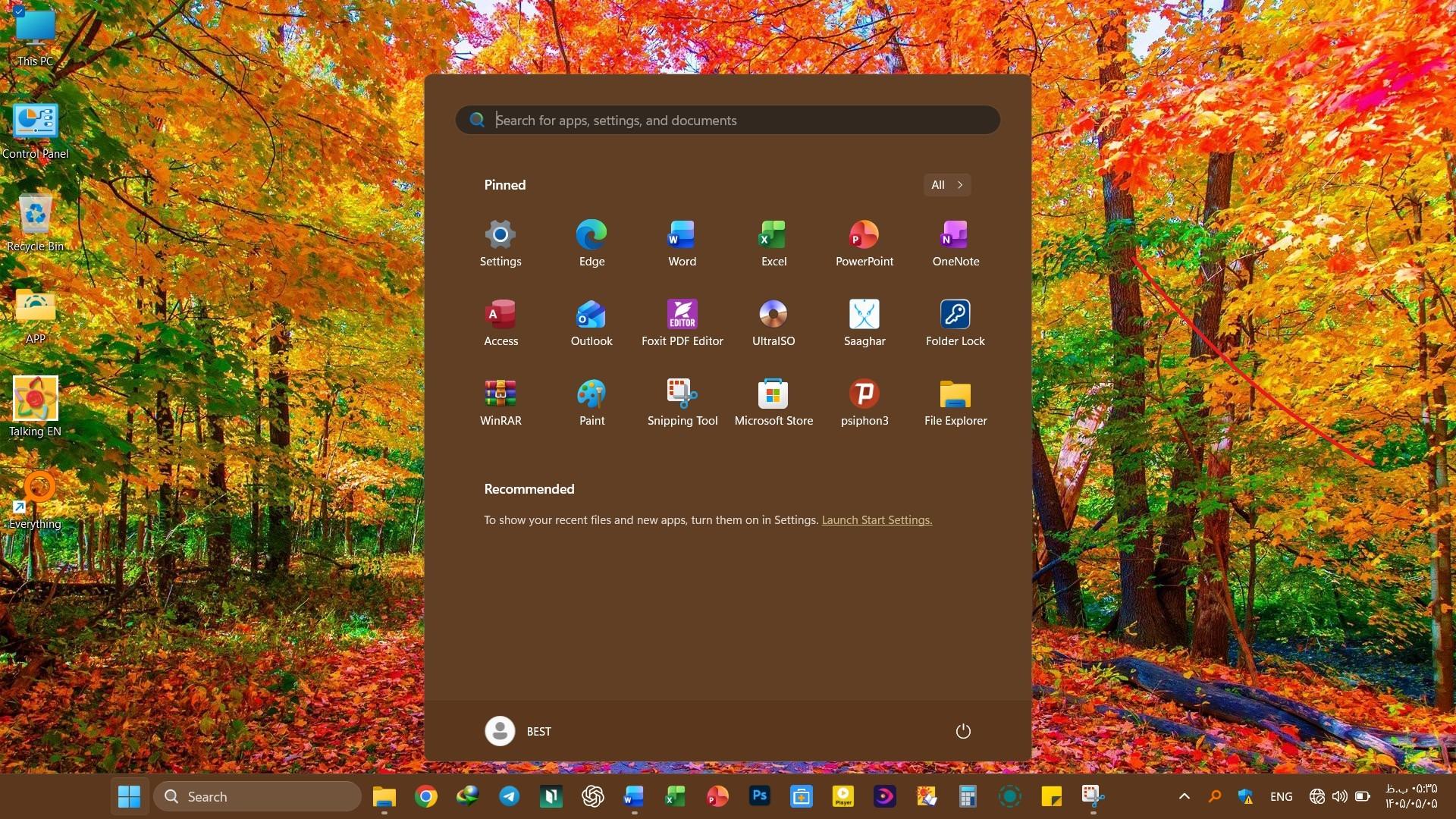Open Excel from the taskbar
This screenshot has height=819, width=1456.
click(676, 796)
